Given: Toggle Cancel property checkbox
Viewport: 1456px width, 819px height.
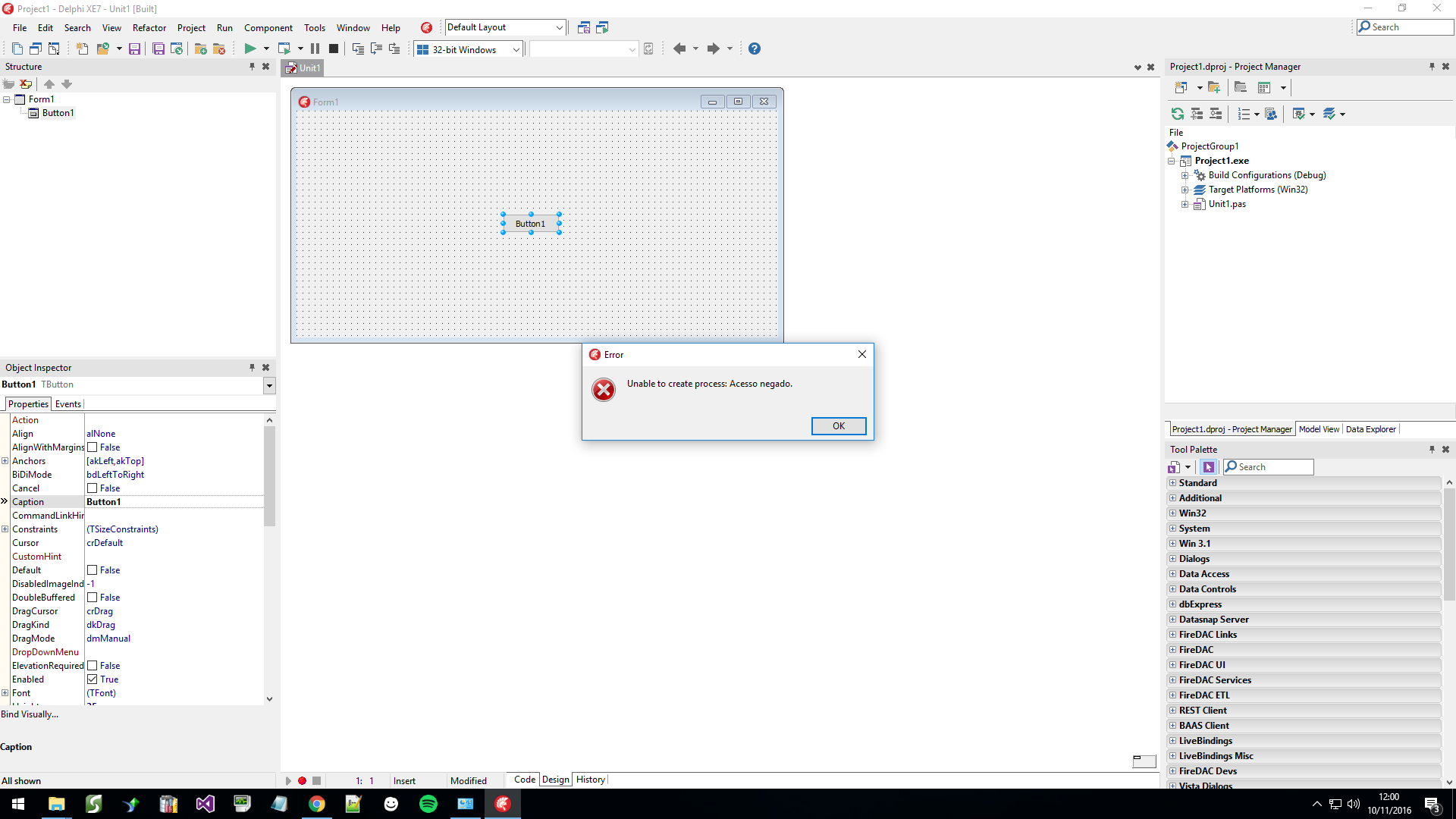Looking at the screenshot, I should coord(93,488).
